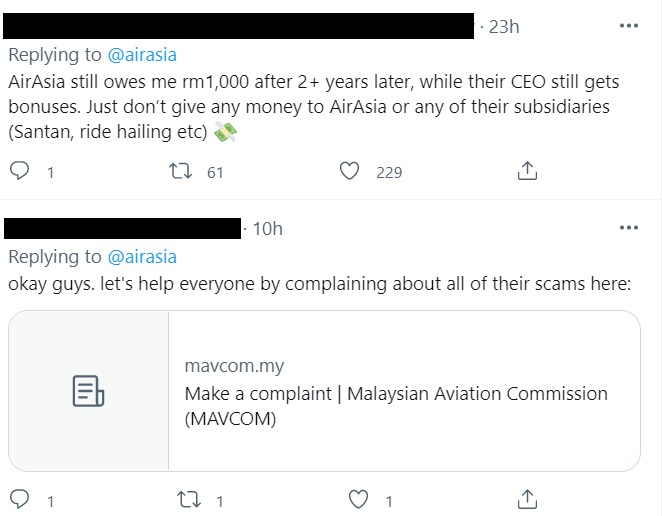
Task: Click the document icon on link card
Action: 88,391
